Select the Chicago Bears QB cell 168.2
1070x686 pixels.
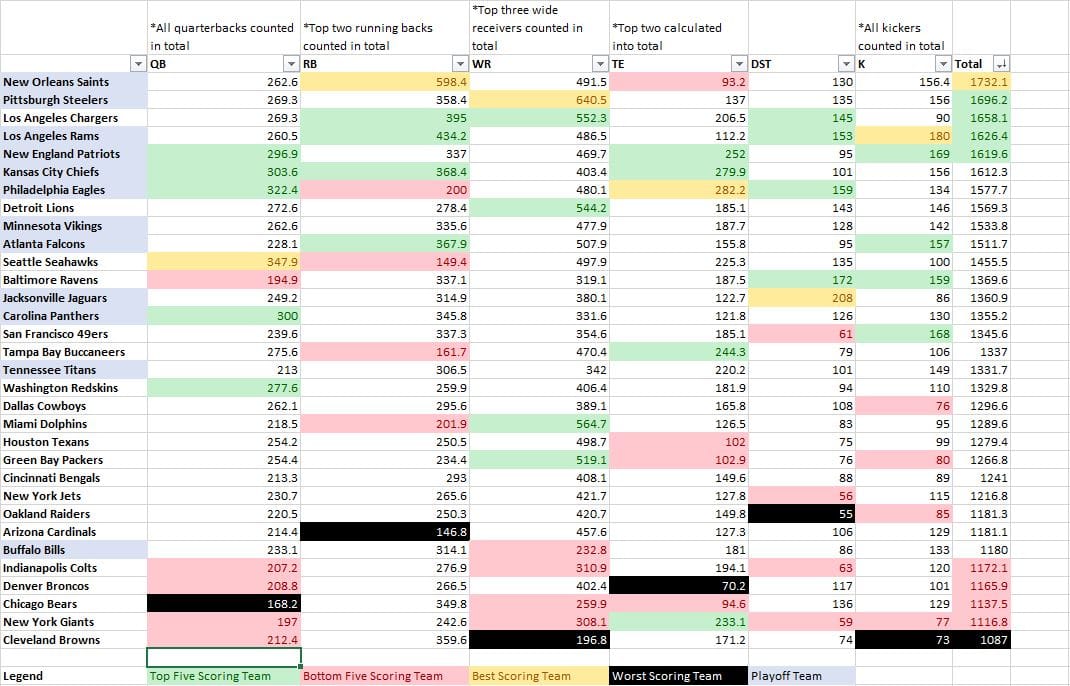(224, 604)
